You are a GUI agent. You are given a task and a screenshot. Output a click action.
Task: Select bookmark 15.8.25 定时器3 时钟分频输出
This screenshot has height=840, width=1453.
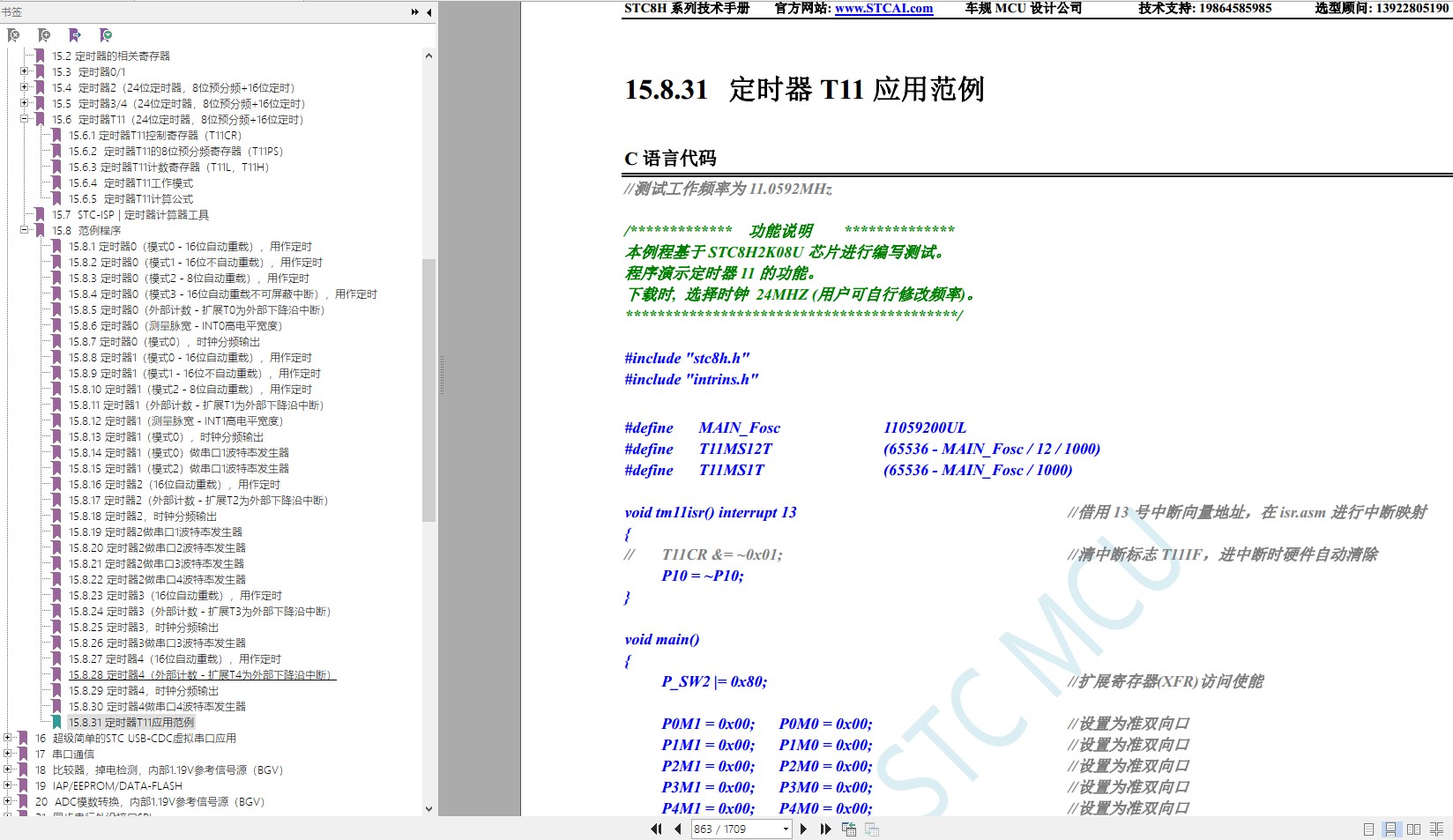pyautogui.click(x=144, y=627)
